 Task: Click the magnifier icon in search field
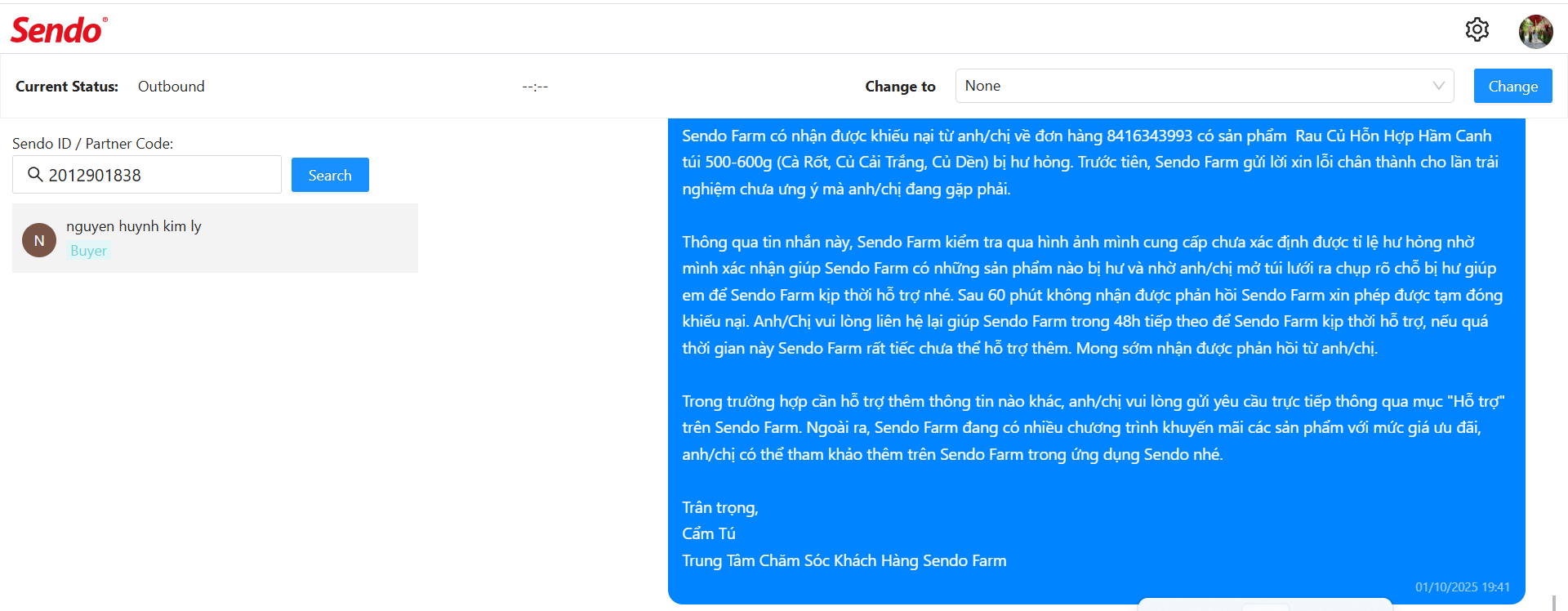click(x=35, y=174)
